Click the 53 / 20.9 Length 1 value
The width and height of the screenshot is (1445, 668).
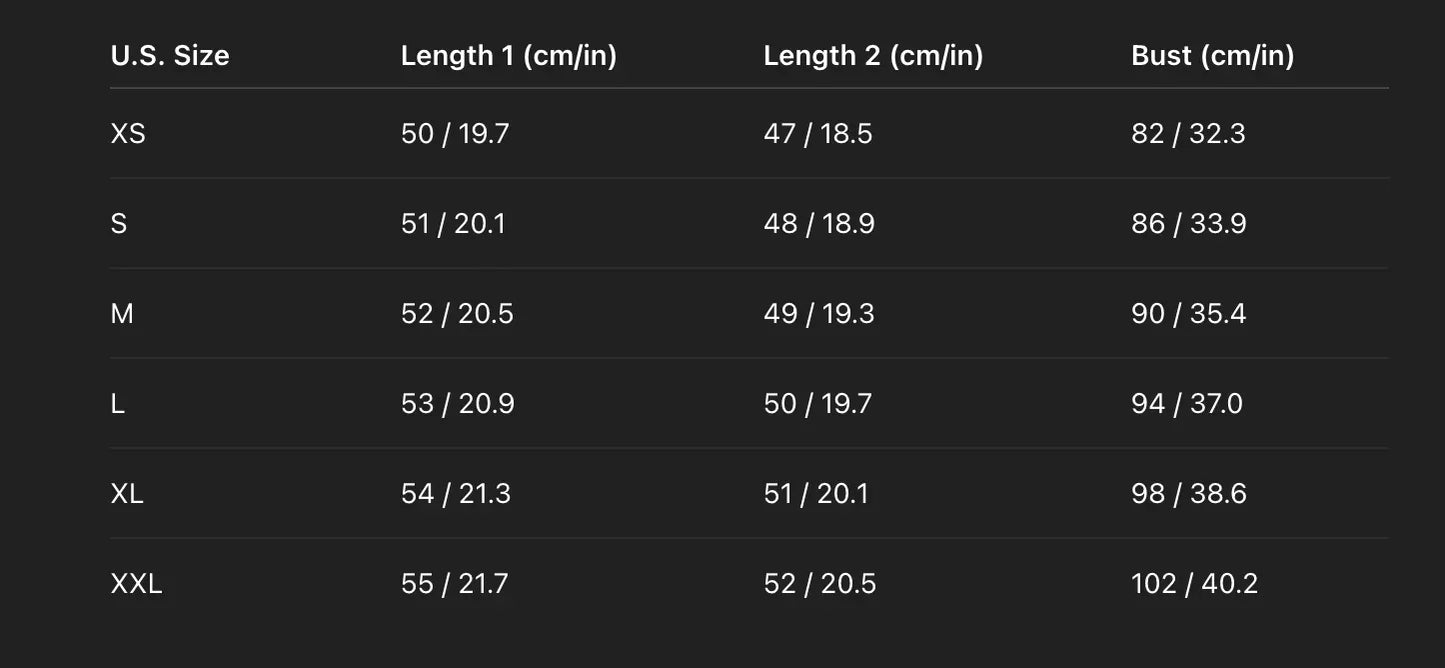click(x=457, y=403)
